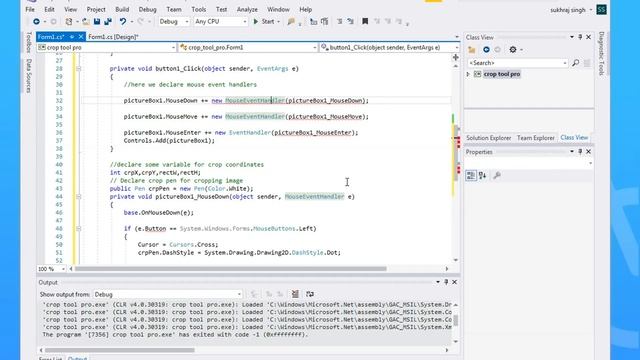Click the Output panel horizontal scrollbar
Image resolution: width=640 pixels, height=360 pixels.
[120, 350]
